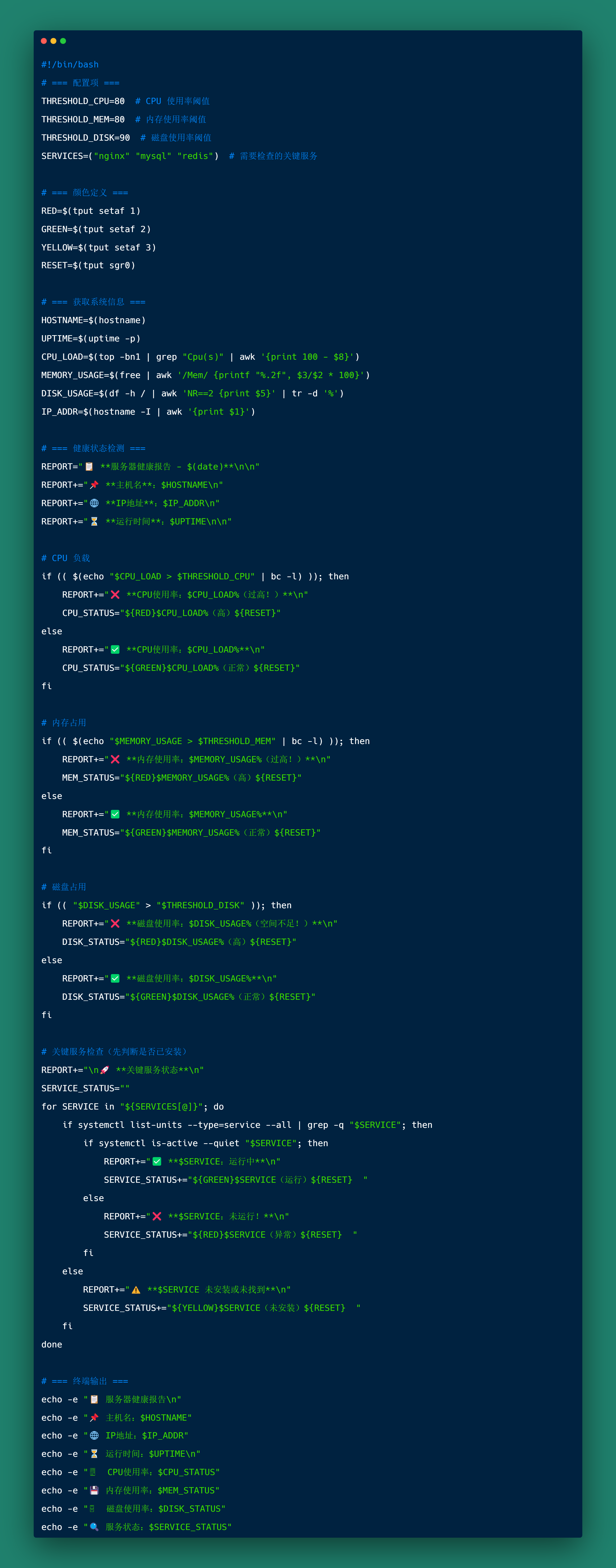The height and width of the screenshot is (1568, 616).
Task: Click the green check emoji in the $SERVICE 运行中 line
Action: coord(157,1161)
